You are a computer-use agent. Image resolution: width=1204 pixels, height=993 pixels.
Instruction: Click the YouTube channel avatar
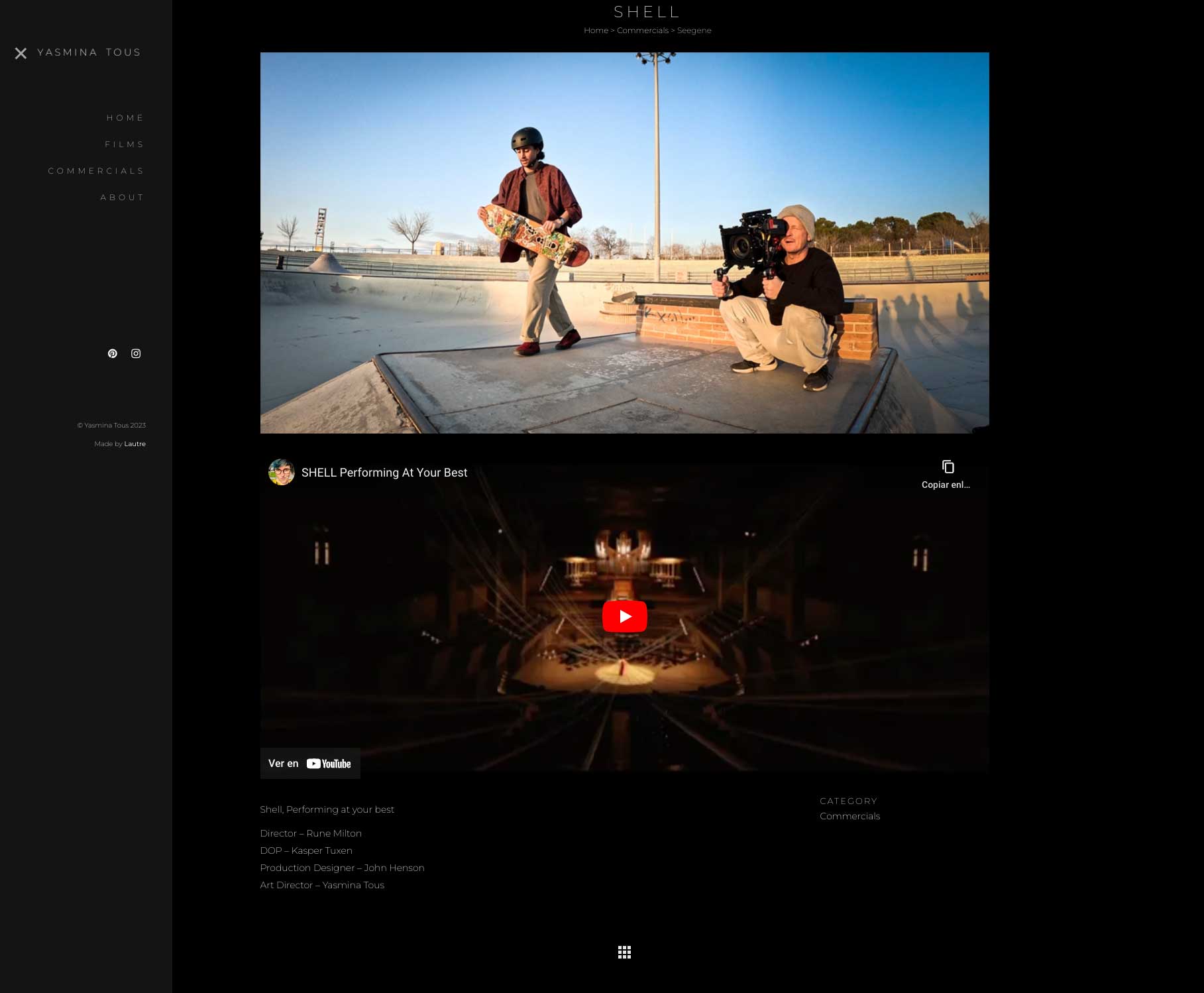tap(281, 472)
